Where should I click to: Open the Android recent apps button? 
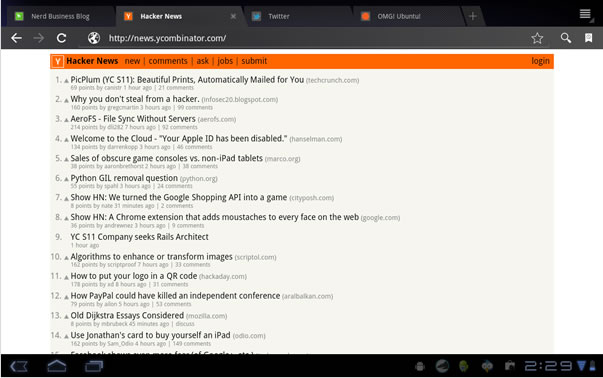(x=94, y=366)
